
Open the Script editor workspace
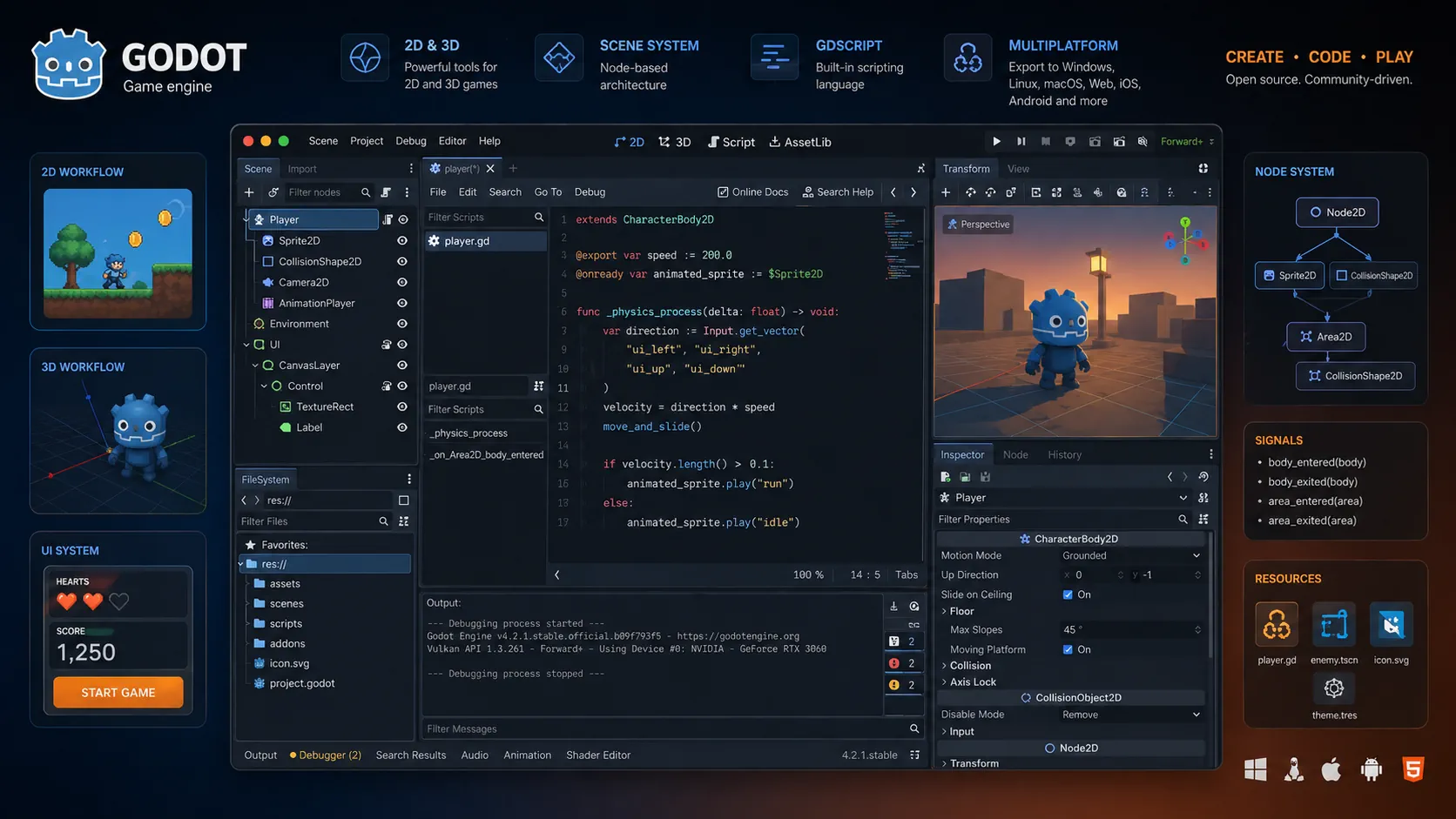click(731, 141)
